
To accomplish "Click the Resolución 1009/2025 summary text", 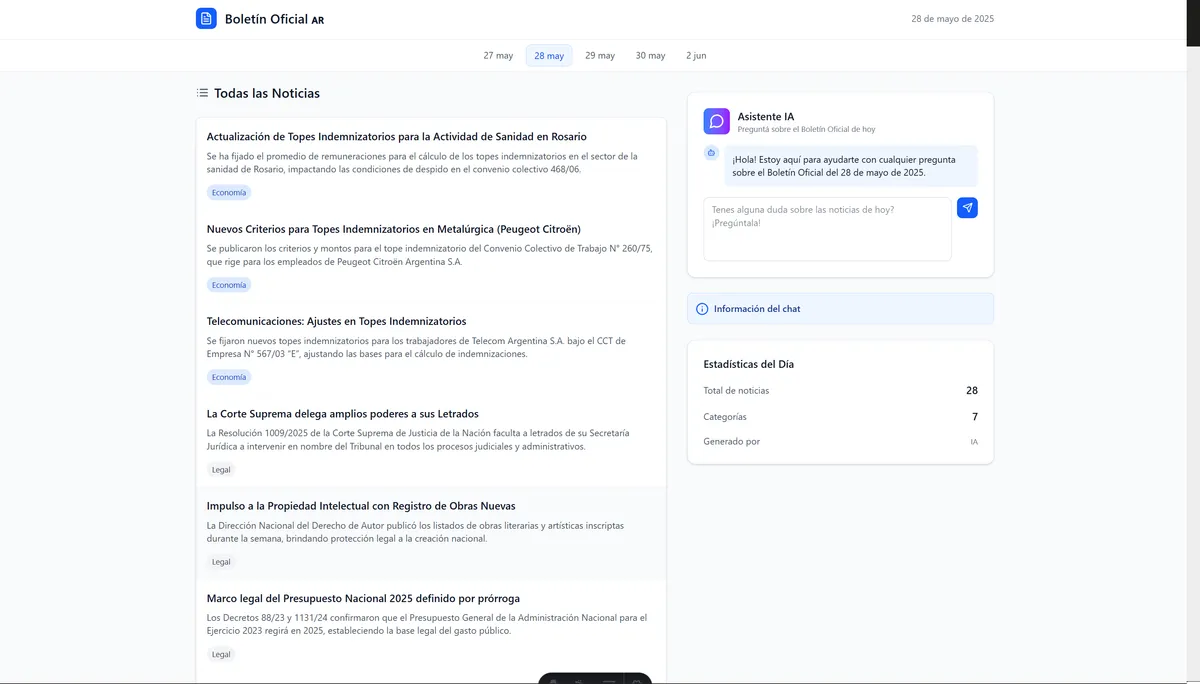I will click(418, 440).
